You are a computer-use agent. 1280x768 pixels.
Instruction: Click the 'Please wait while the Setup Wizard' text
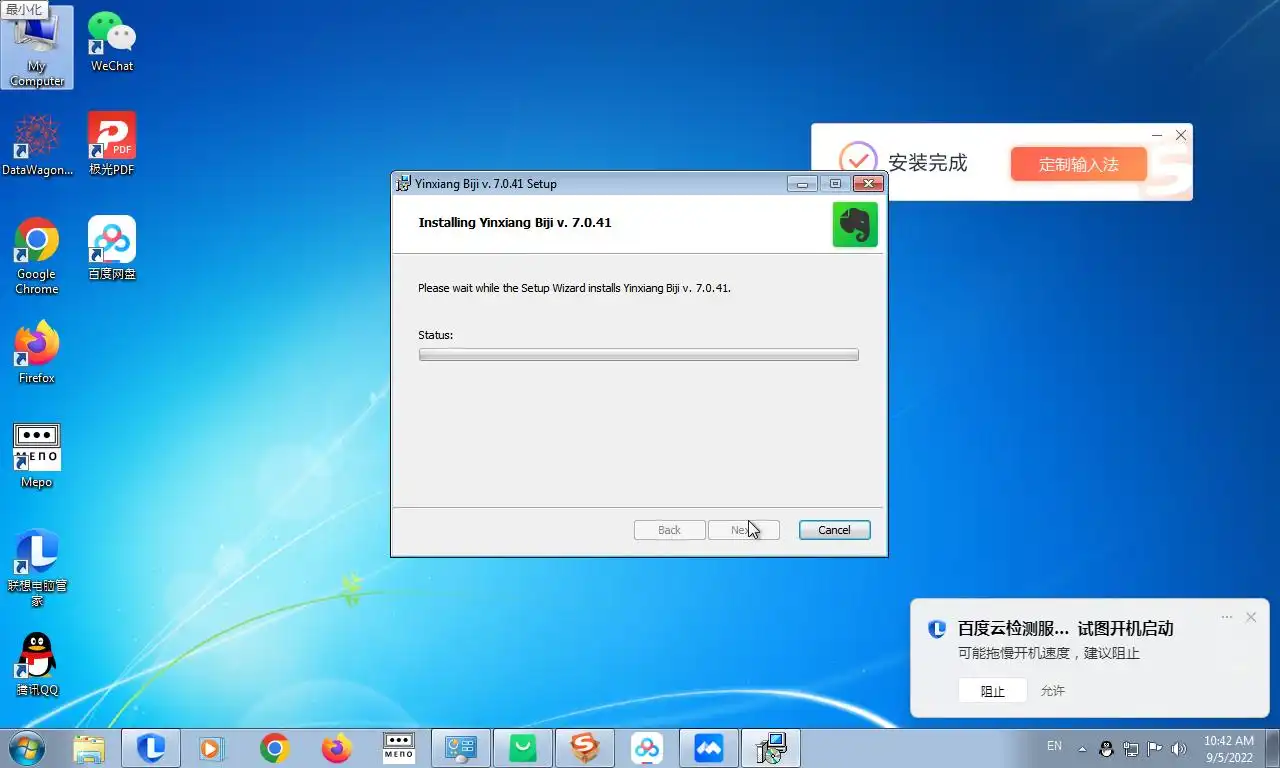coord(574,288)
